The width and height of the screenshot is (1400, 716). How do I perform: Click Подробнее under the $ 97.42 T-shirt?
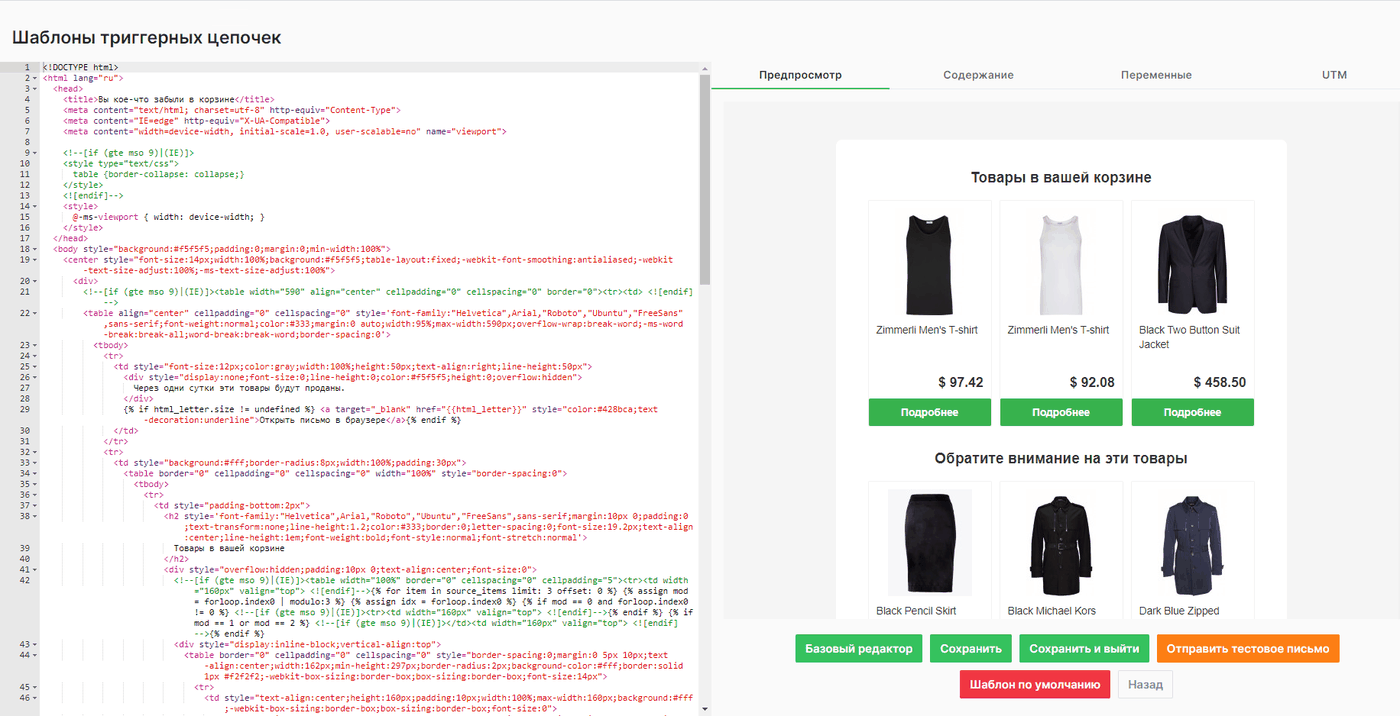click(x=929, y=412)
